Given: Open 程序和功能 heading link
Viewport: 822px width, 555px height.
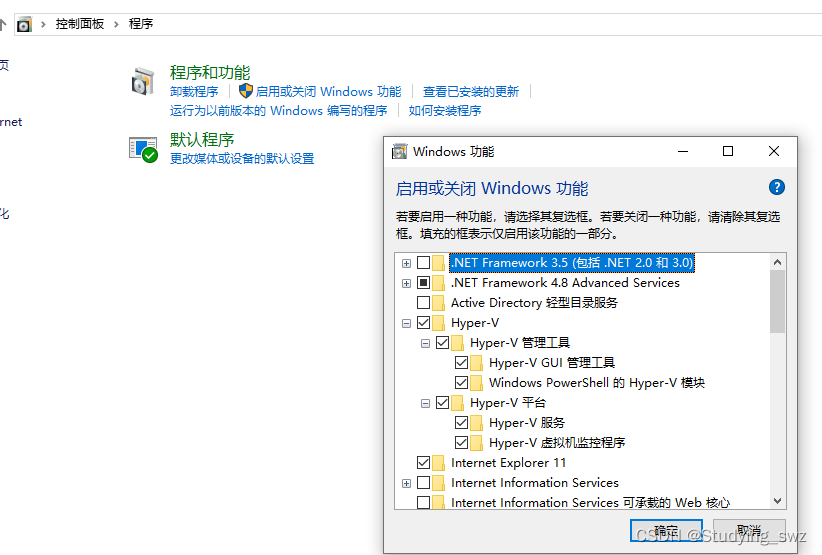Looking at the screenshot, I should point(210,72).
